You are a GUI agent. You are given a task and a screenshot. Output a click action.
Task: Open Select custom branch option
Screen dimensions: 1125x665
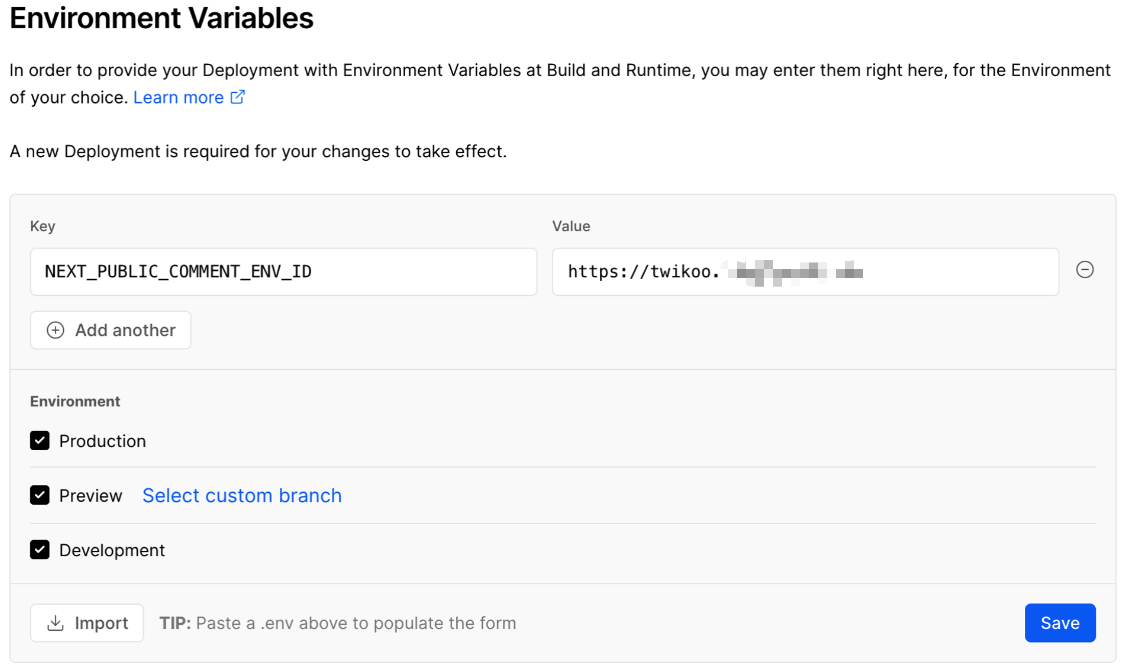(242, 496)
